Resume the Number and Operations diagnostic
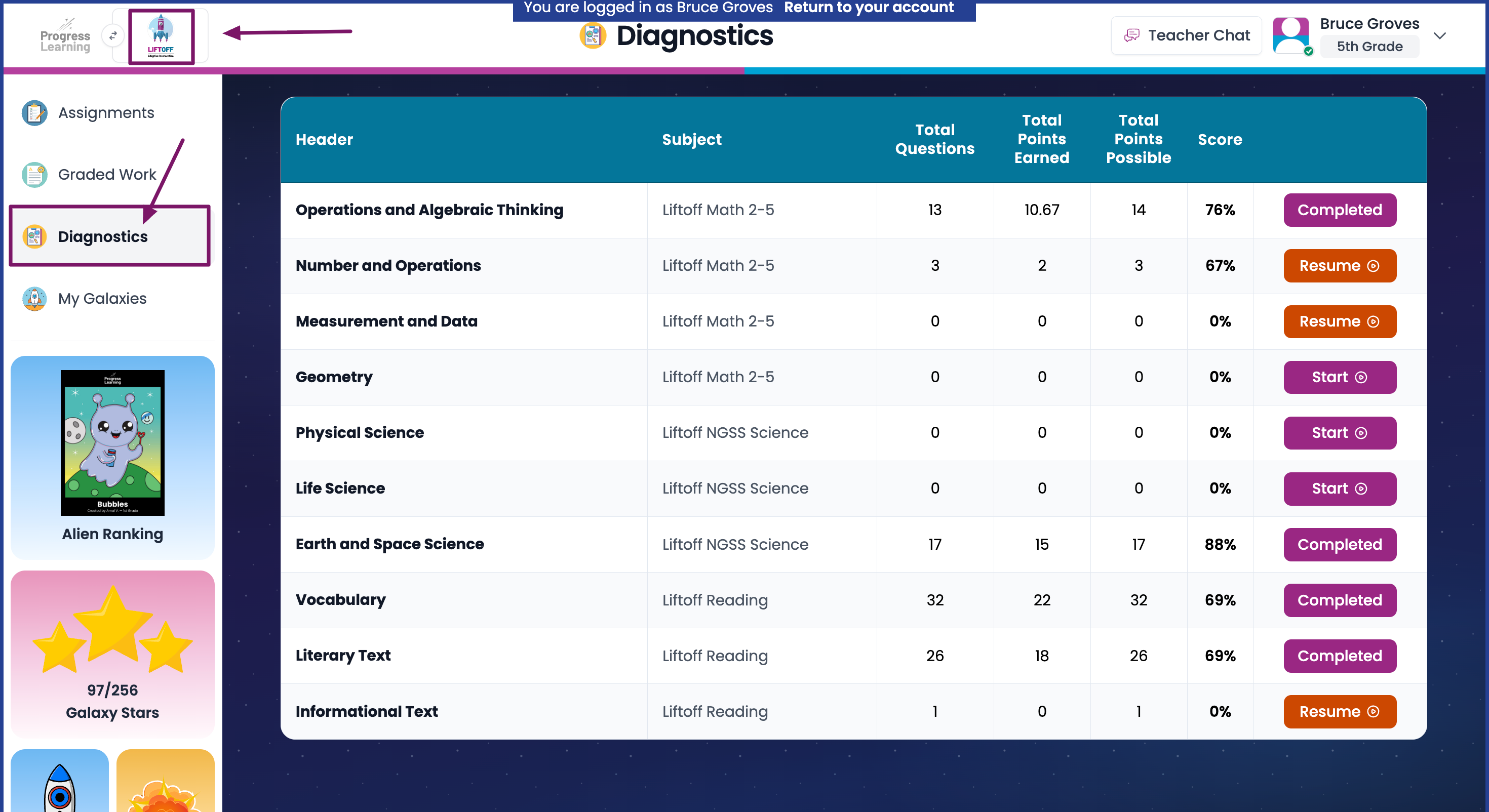1489x812 pixels. pyautogui.click(x=1339, y=266)
